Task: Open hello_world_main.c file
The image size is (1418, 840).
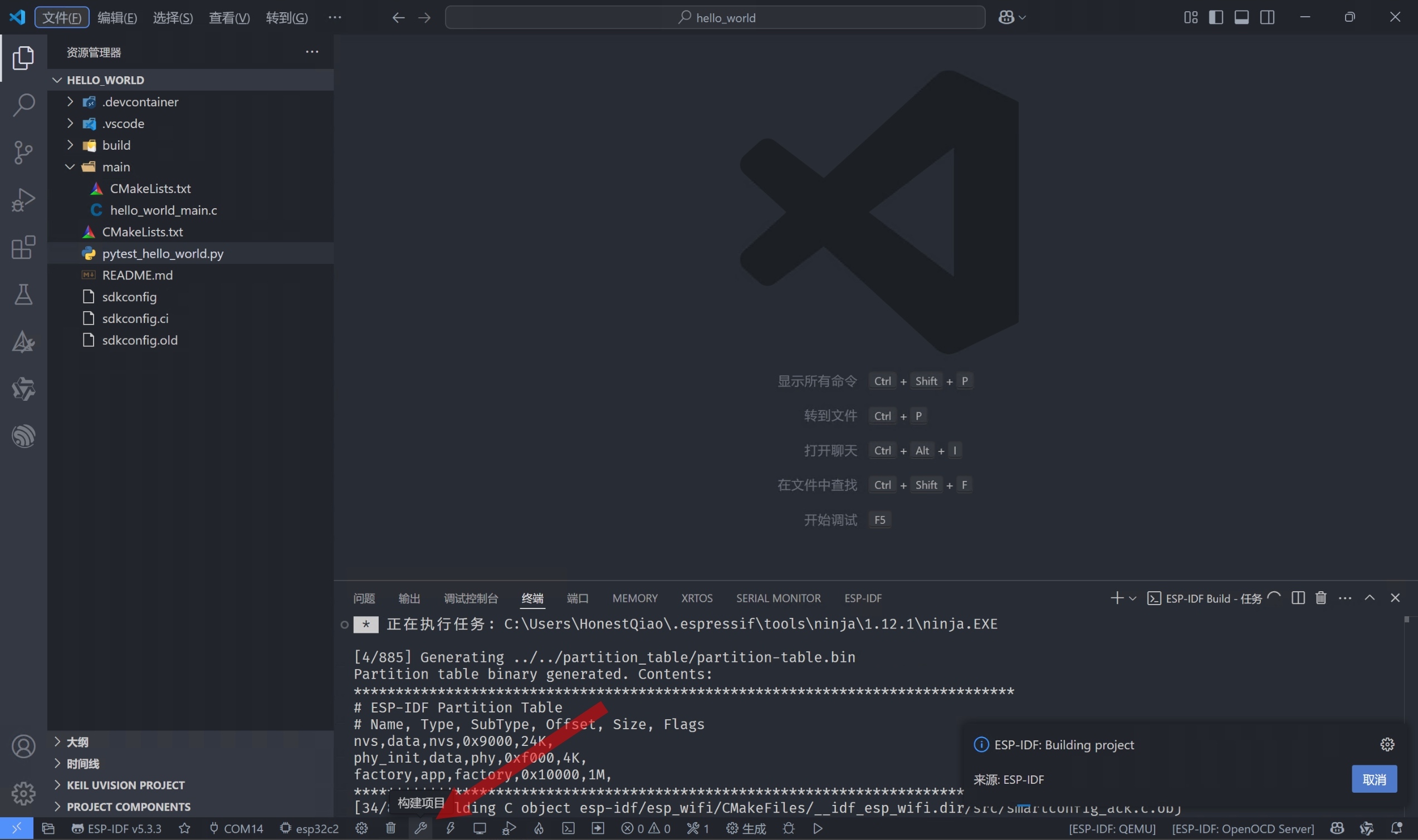Action: 163,210
